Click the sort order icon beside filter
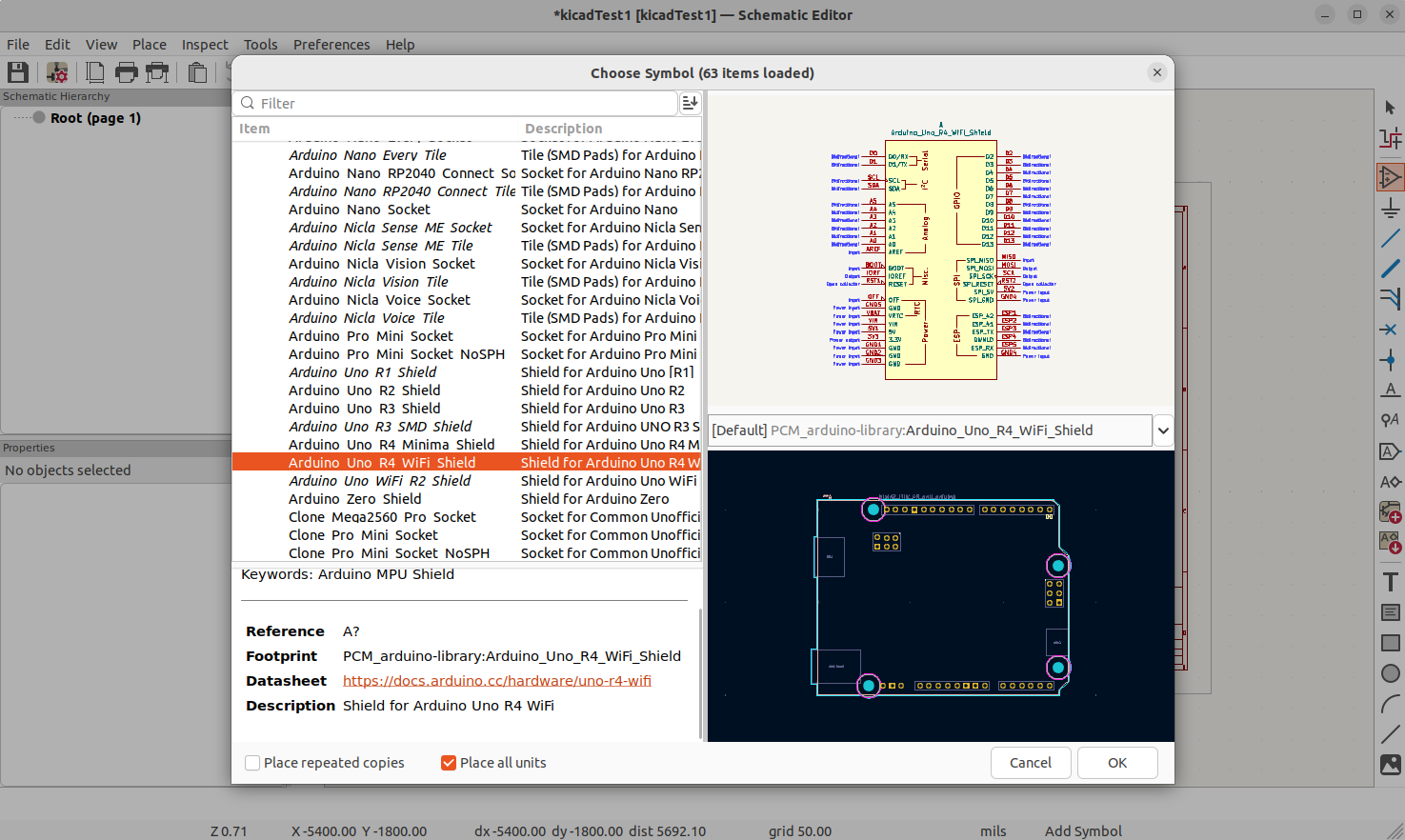This screenshot has width=1405, height=840. [691, 103]
